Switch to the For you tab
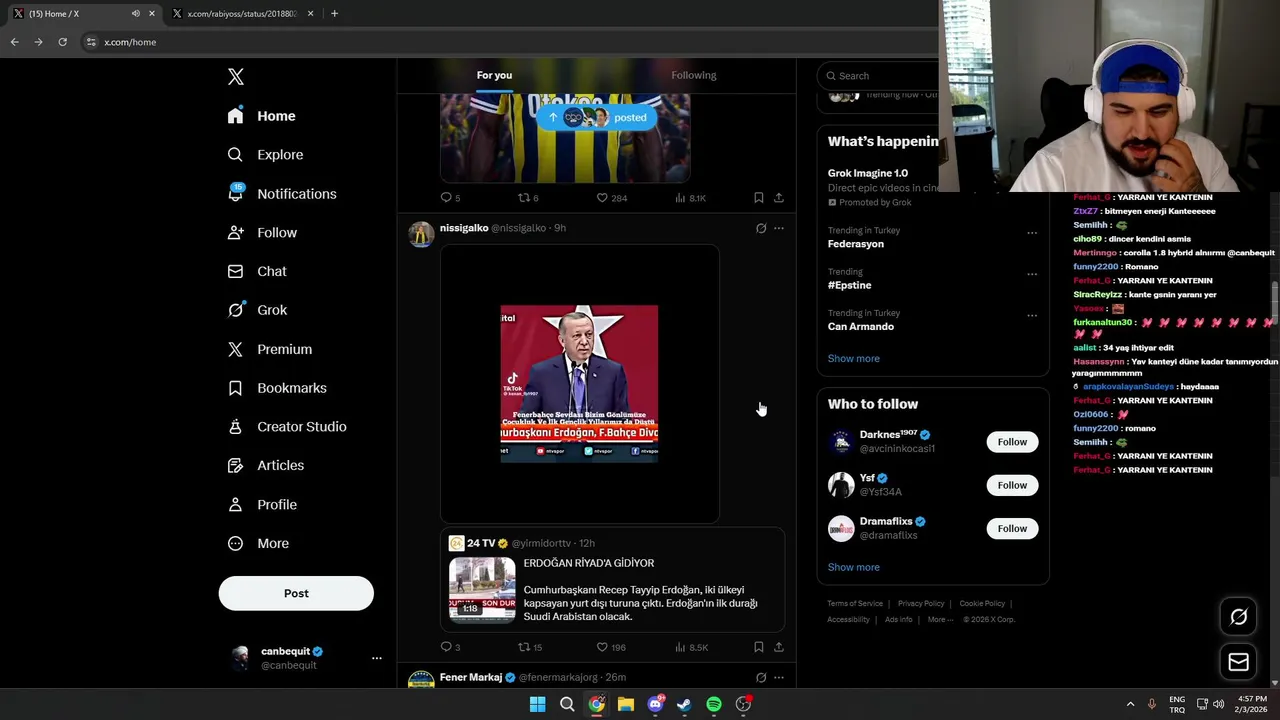Screen dimensions: 1280x720 tap(494, 75)
